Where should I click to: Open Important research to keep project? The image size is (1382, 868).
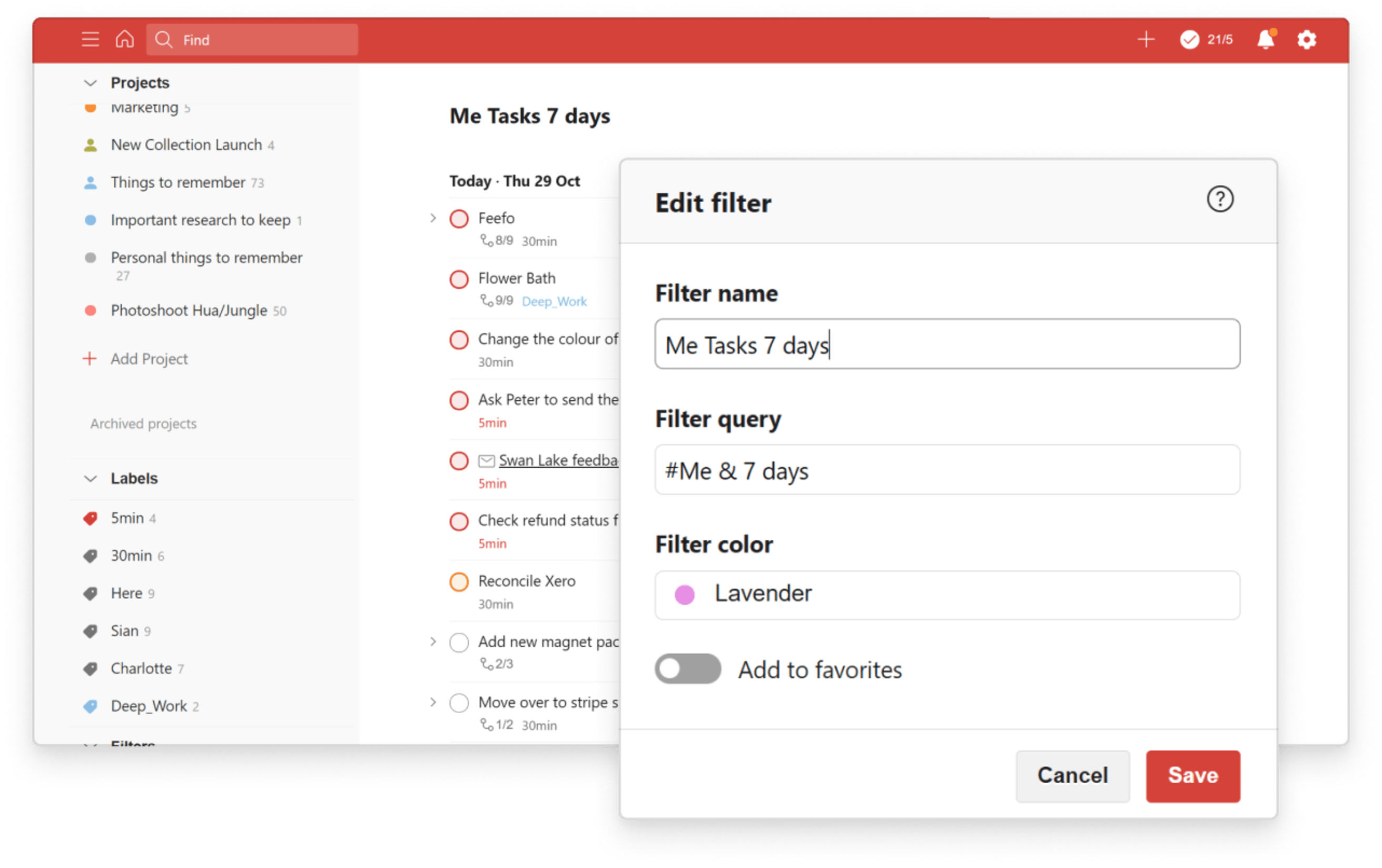[201, 220]
